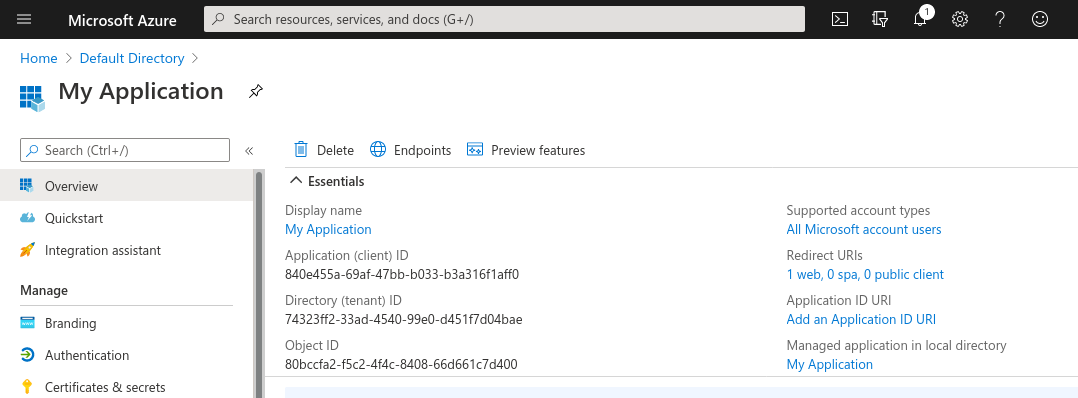Click the Certificates & secrets key icon
This screenshot has height=398, width=1078.
27,387
